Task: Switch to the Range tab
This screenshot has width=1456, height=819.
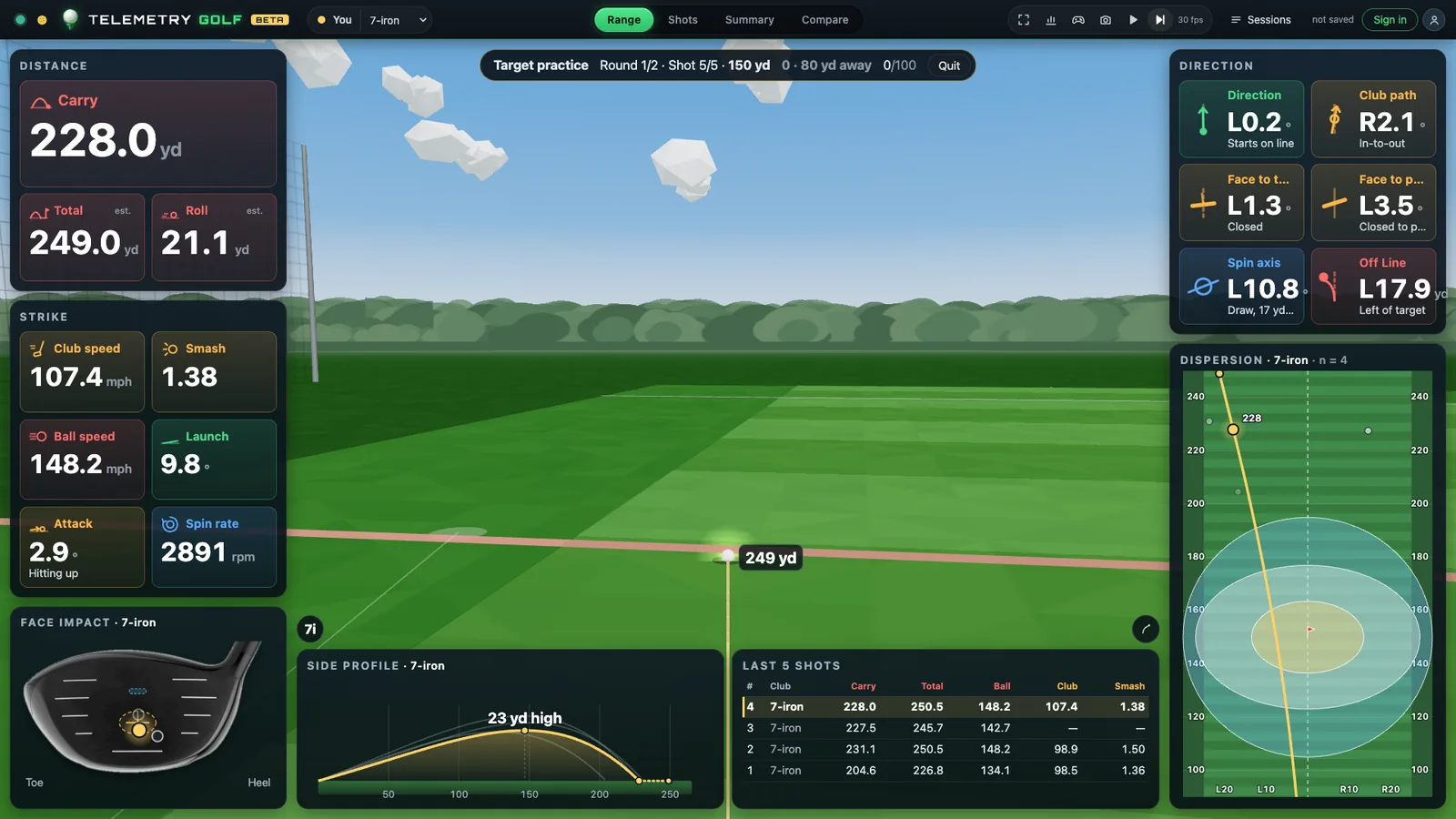Action: [x=623, y=20]
